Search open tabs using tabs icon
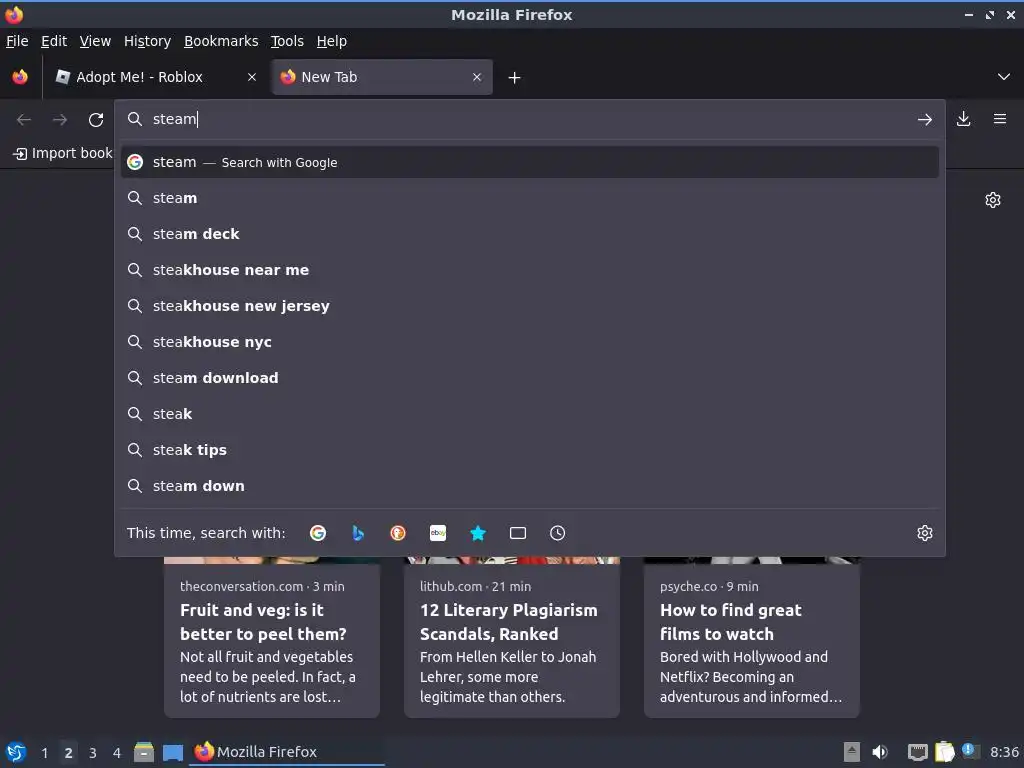 coord(518,533)
